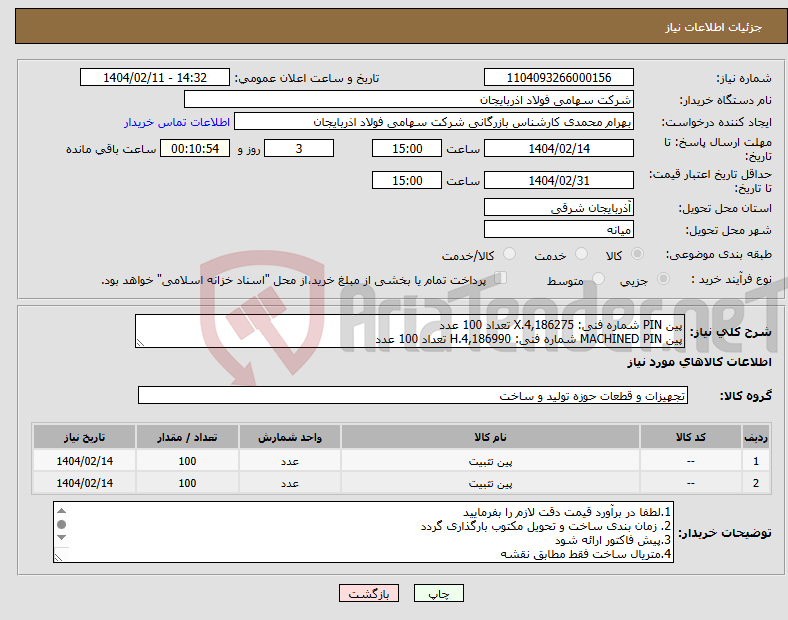The image size is (788, 620).
Task: Select the جزیی purchase type radio
Action: point(663,279)
